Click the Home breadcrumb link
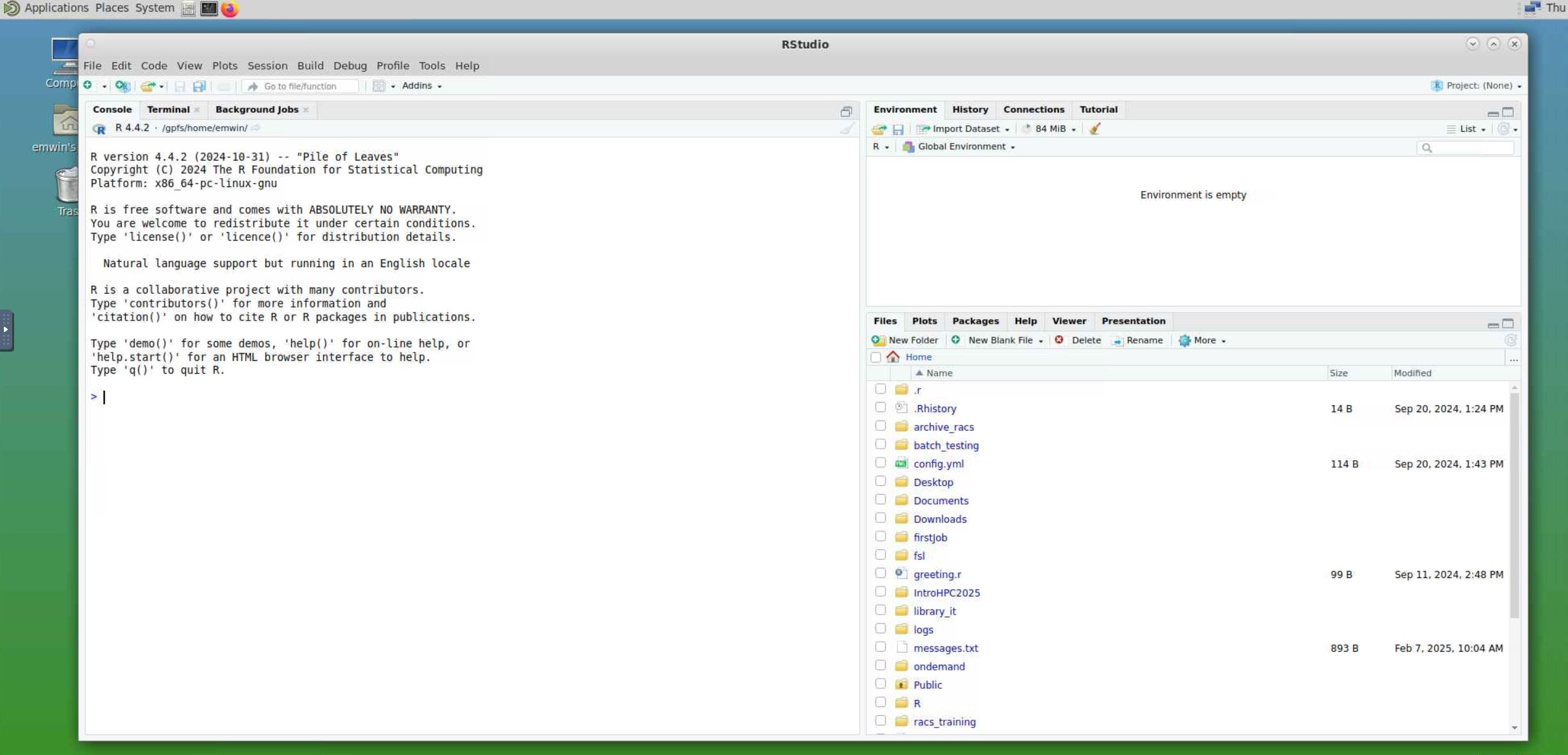This screenshot has width=1568, height=755. click(x=918, y=357)
